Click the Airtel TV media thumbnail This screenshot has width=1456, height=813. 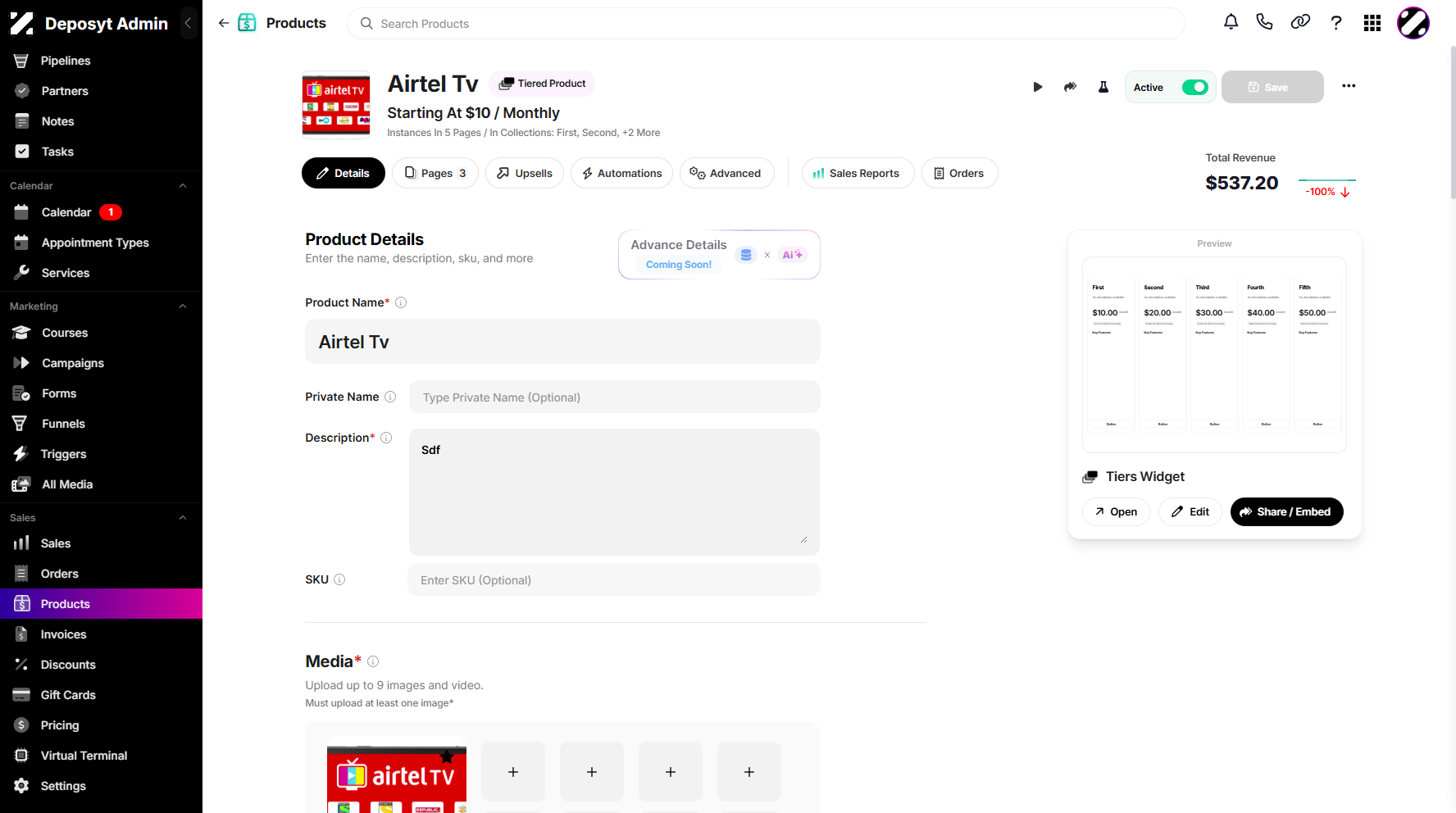point(397,779)
